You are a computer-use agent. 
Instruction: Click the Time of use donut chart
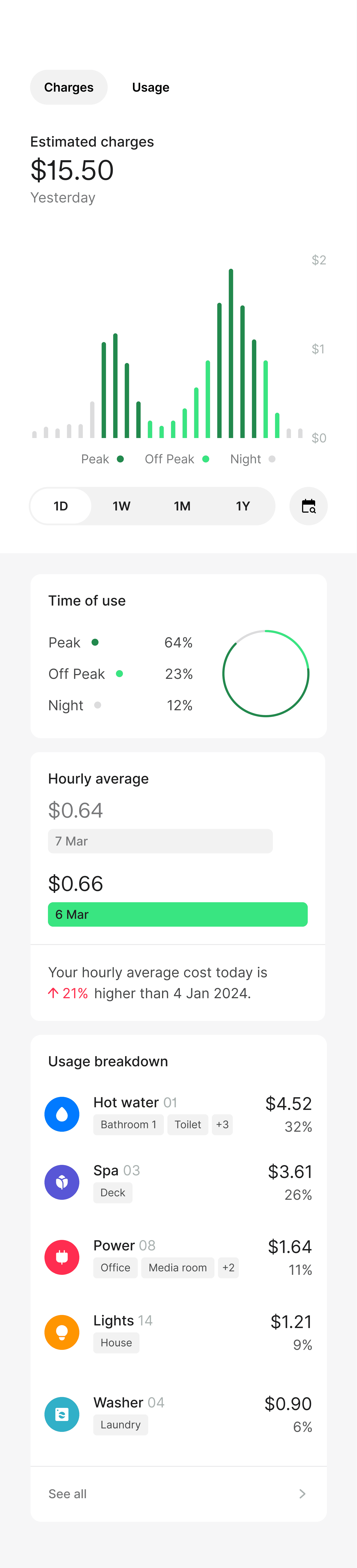pos(266,673)
